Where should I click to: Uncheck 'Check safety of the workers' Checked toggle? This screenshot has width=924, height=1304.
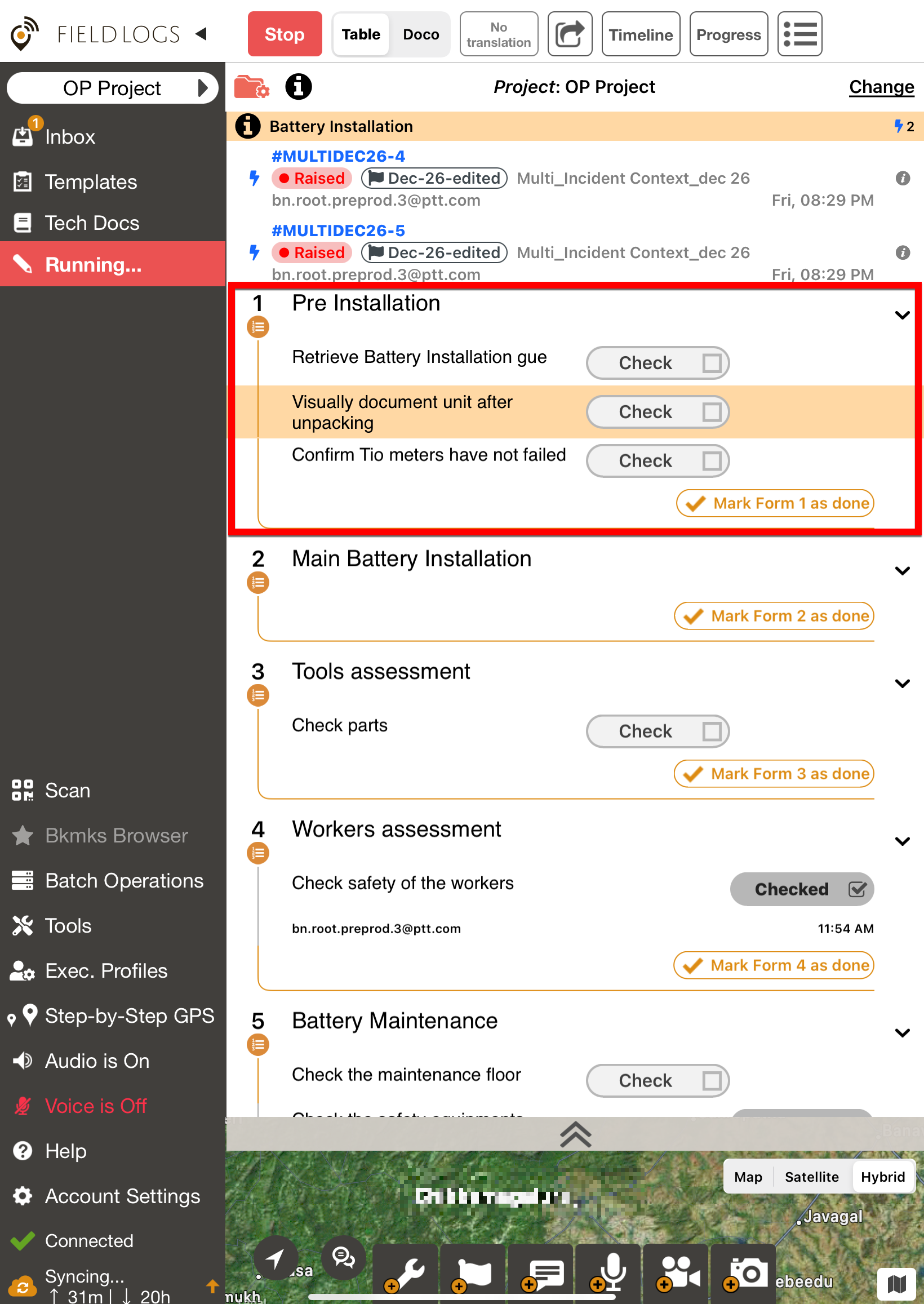click(801, 889)
